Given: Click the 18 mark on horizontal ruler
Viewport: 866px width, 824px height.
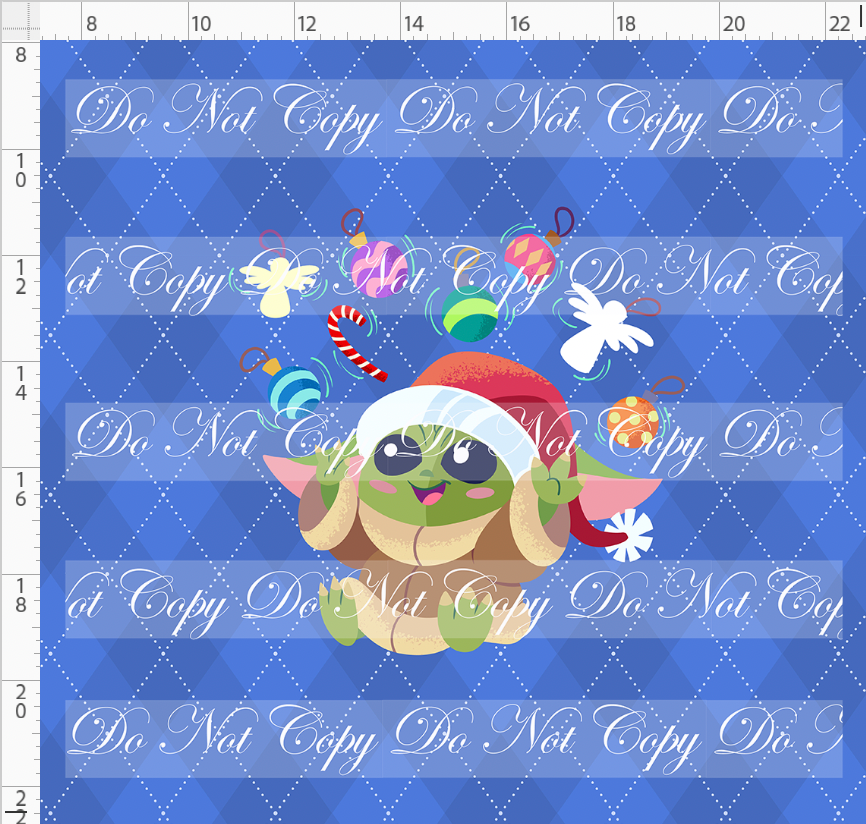Looking at the screenshot, I should pyautogui.click(x=625, y=24).
